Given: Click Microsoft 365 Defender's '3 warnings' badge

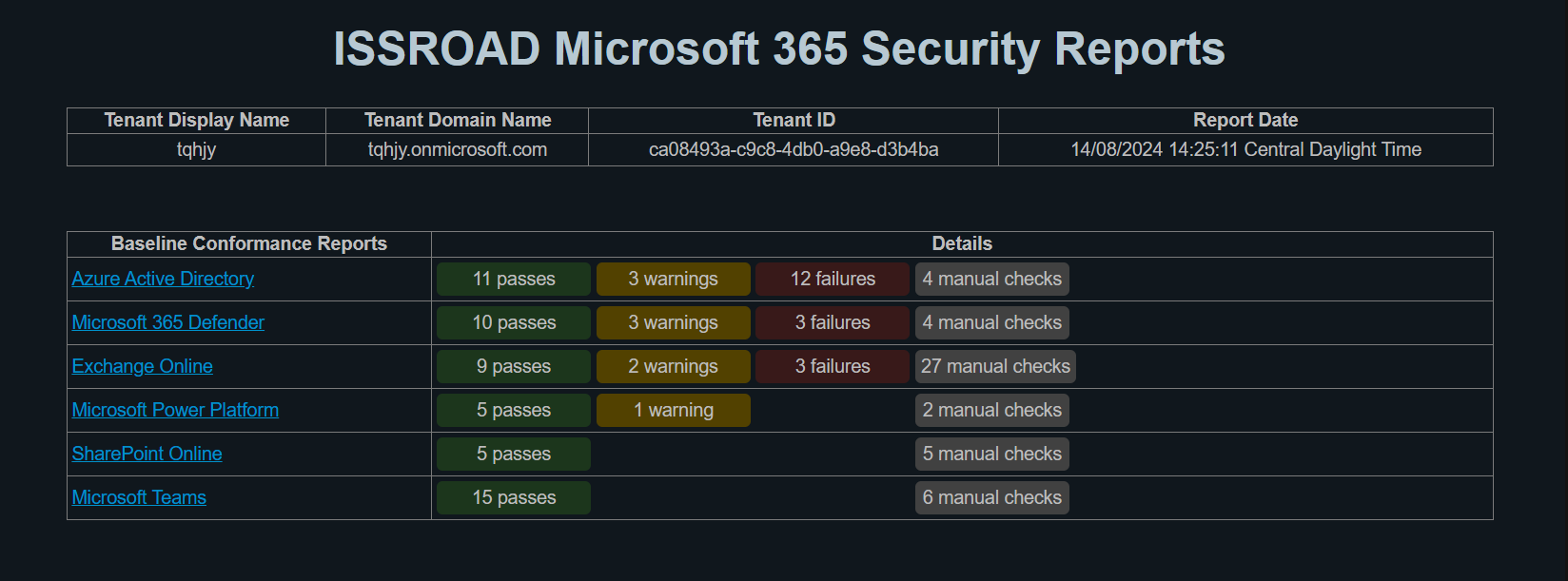Looking at the screenshot, I should pos(674,322).
